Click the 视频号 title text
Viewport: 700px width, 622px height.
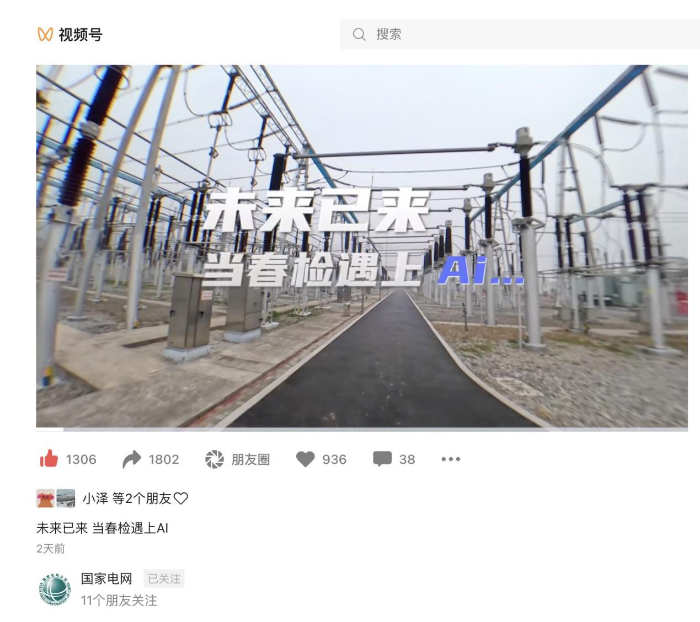tap(80, 34)
